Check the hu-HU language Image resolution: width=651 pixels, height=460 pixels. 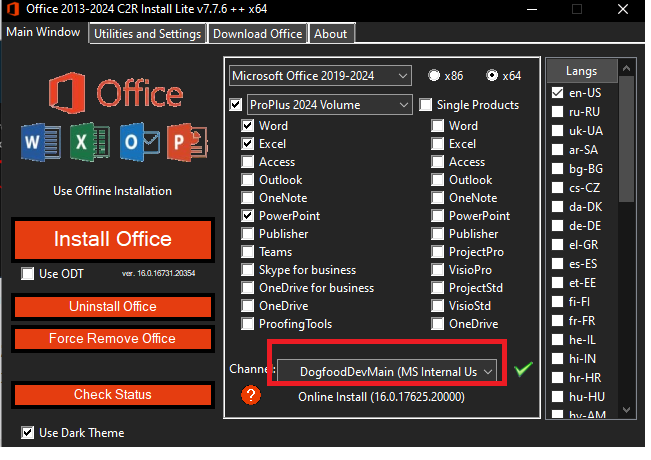(557, 397)
